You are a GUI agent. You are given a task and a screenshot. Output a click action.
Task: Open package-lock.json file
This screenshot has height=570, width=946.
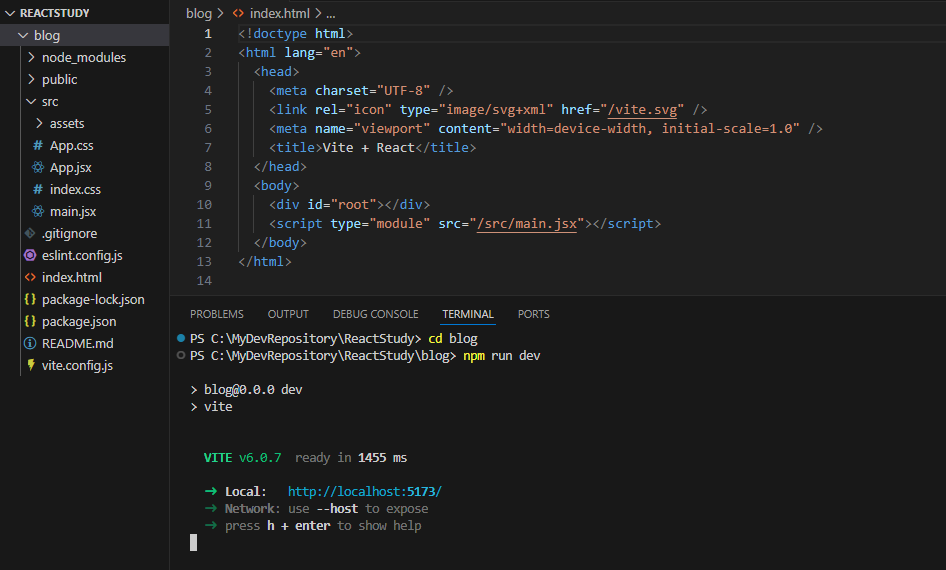(x=93, y=299)
